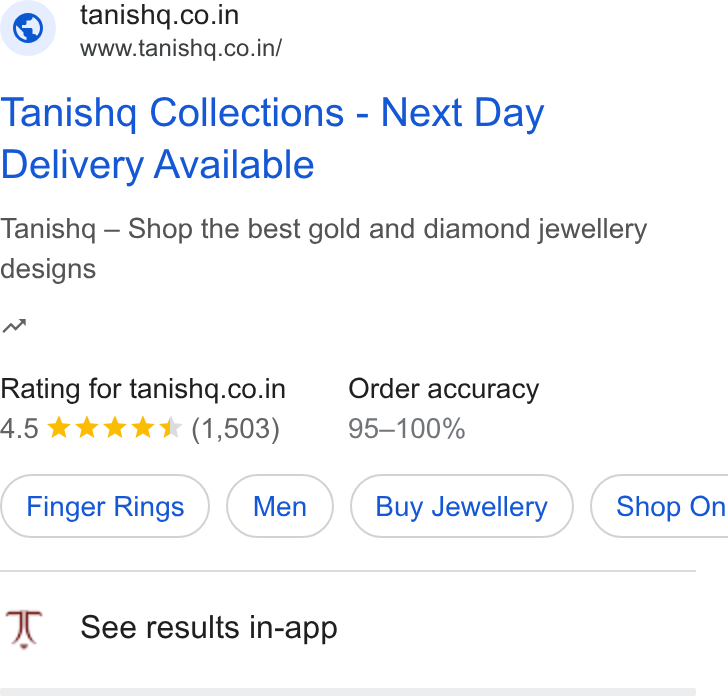Click the fourth gold rating star
This screenshot has width=728, height=696.
click(143, 428)
